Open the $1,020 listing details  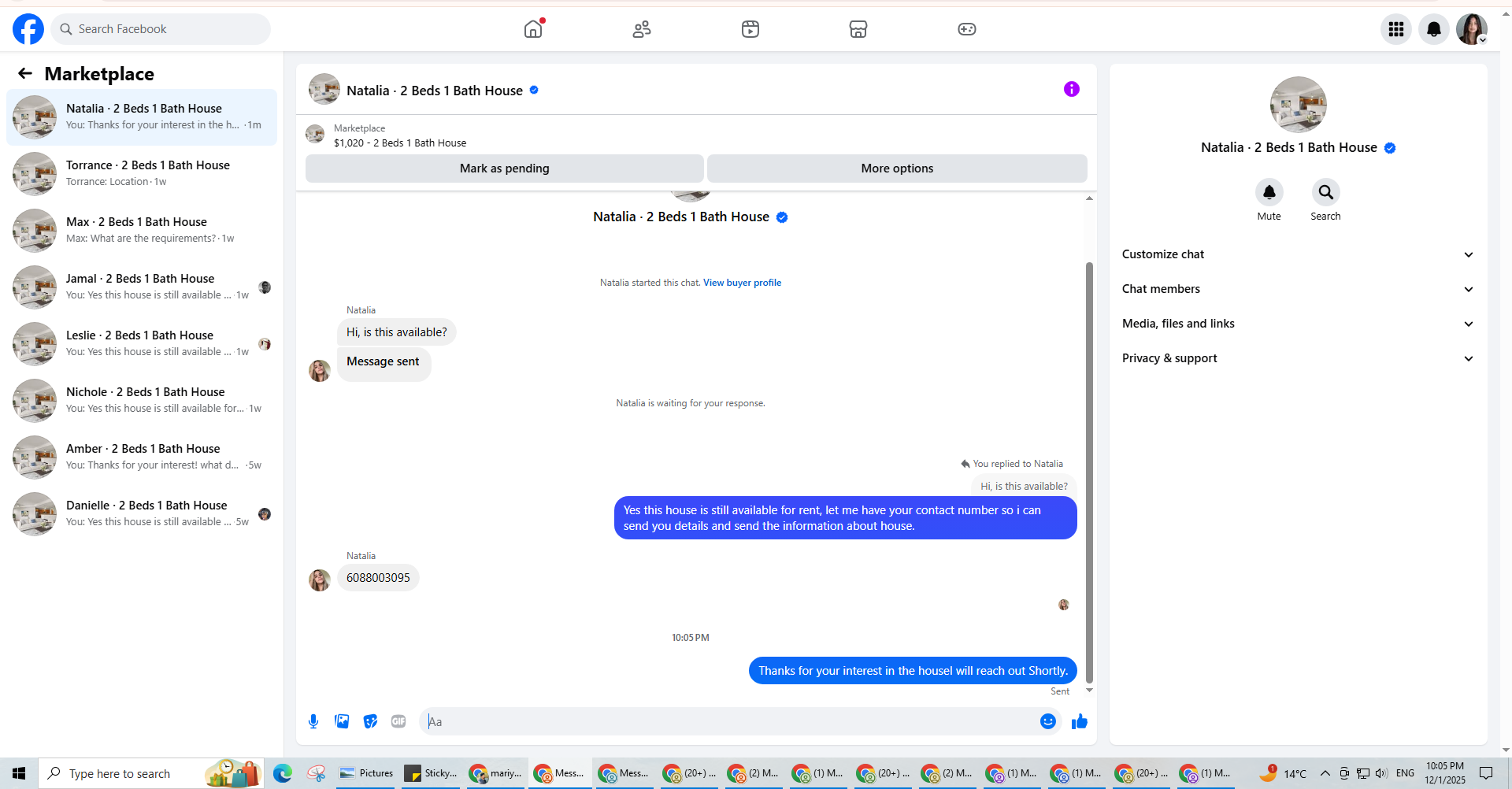click(x=400, y=143)
